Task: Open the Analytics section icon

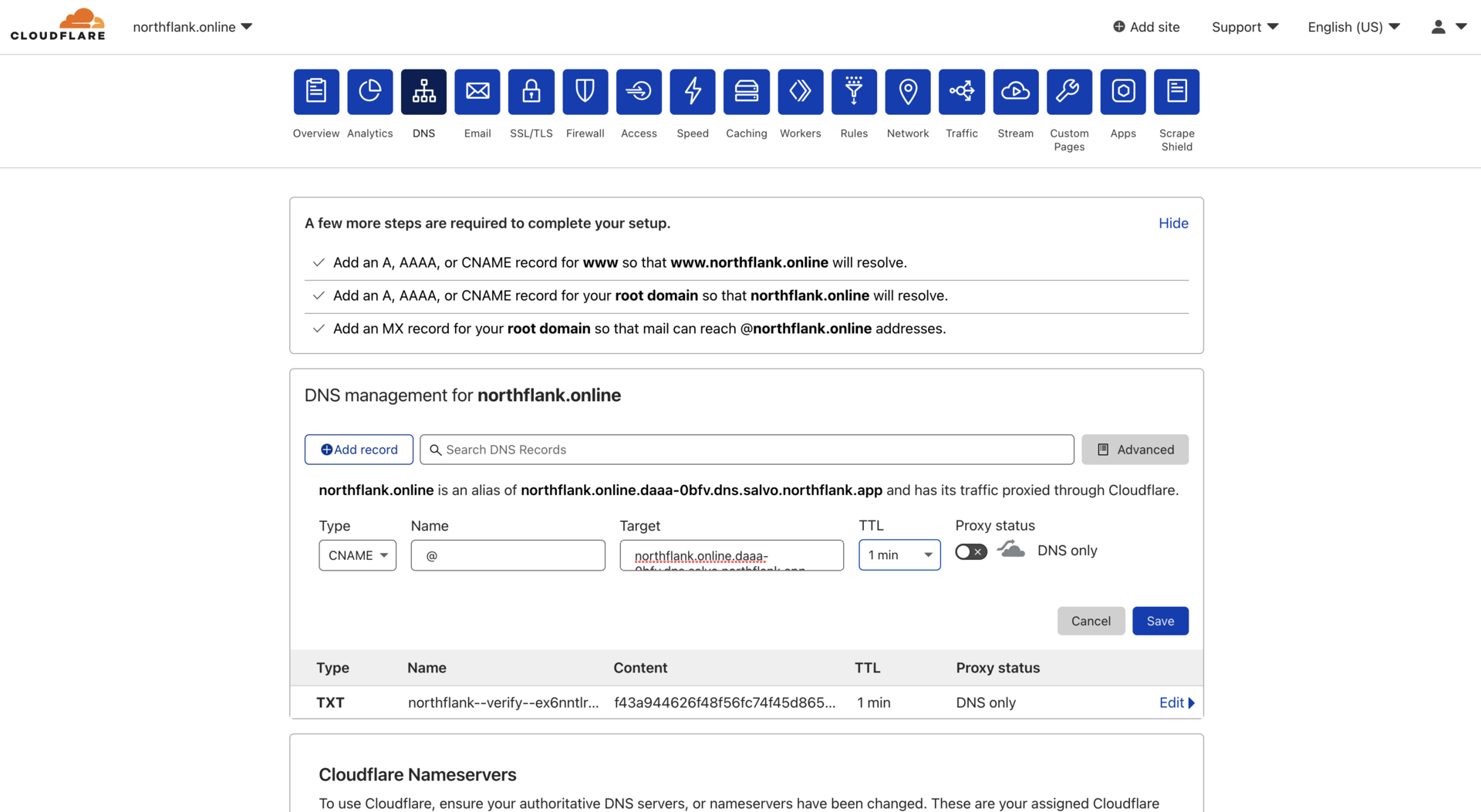Action: coord(369,92)
